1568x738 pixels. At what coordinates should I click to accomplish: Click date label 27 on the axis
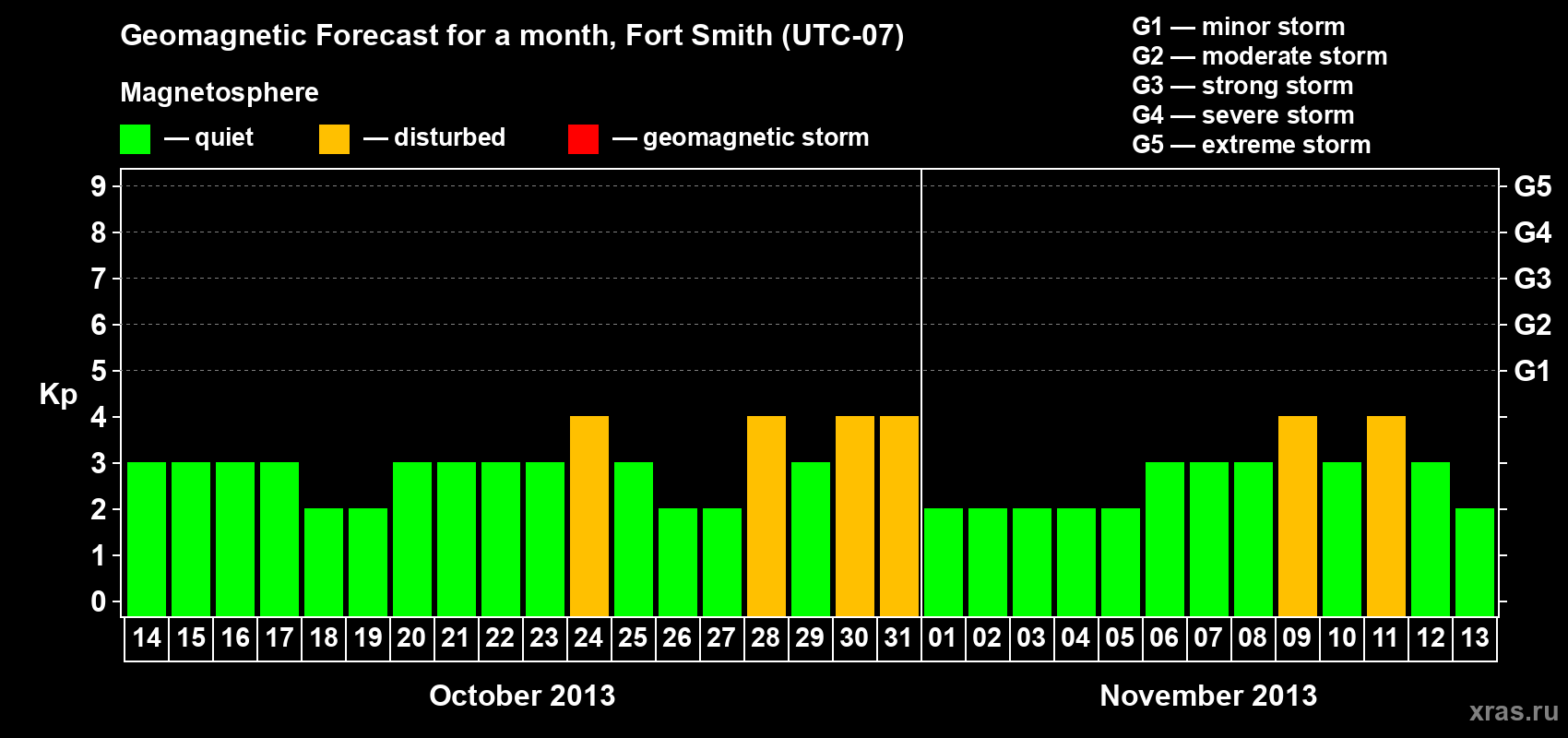click(721, 637)
